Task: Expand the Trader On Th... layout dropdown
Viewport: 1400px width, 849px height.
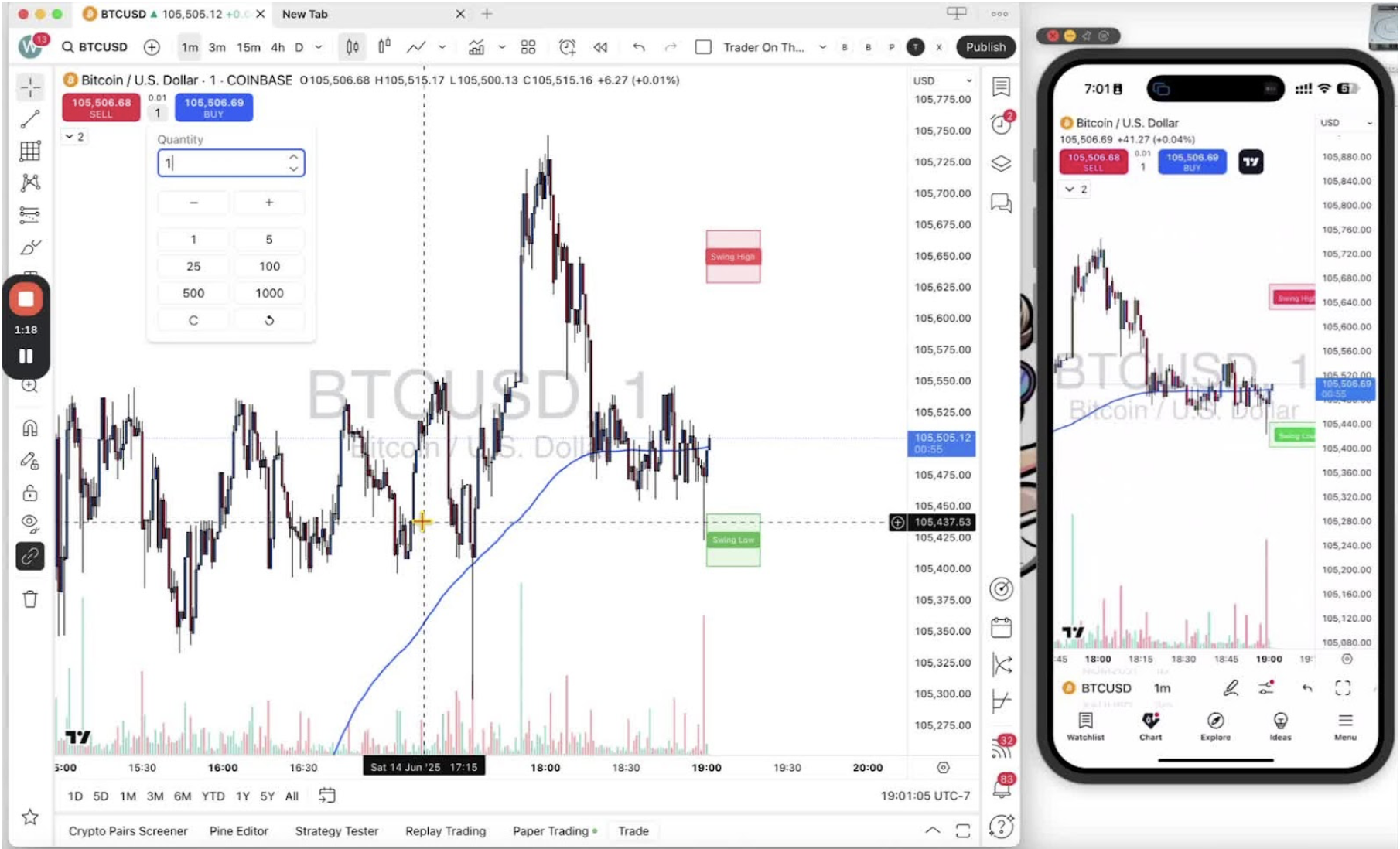Action: pos(822,47)
